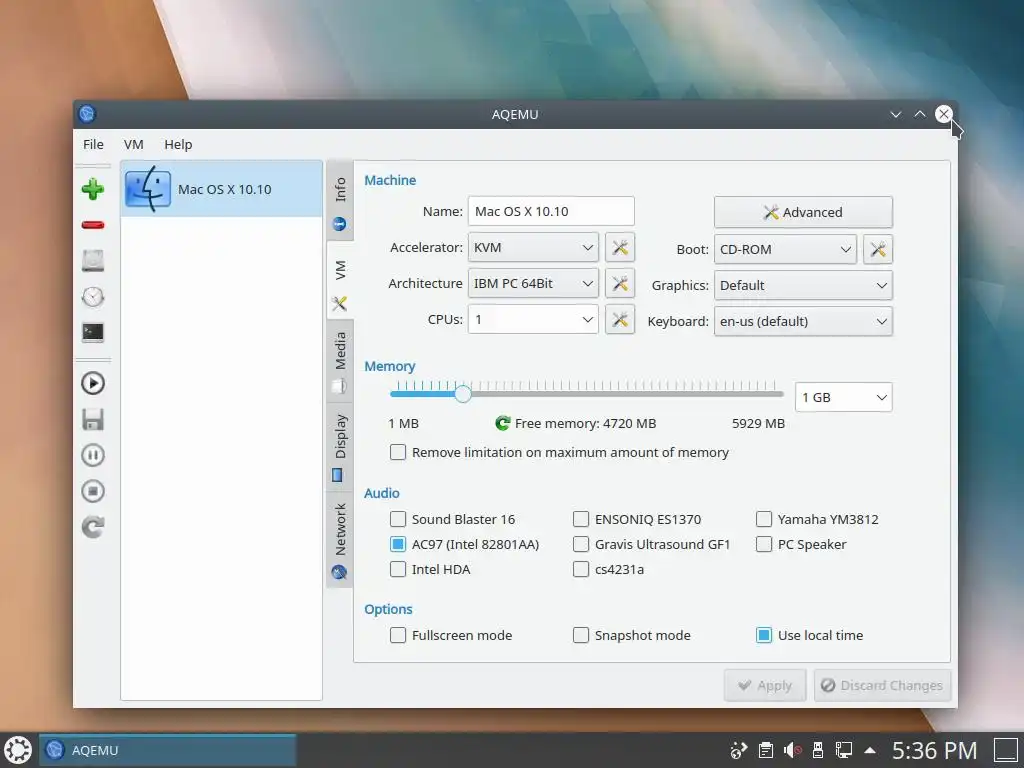Open Accelerator settings tools icon
1024x768 pixels.
click(x=620, y=248)
